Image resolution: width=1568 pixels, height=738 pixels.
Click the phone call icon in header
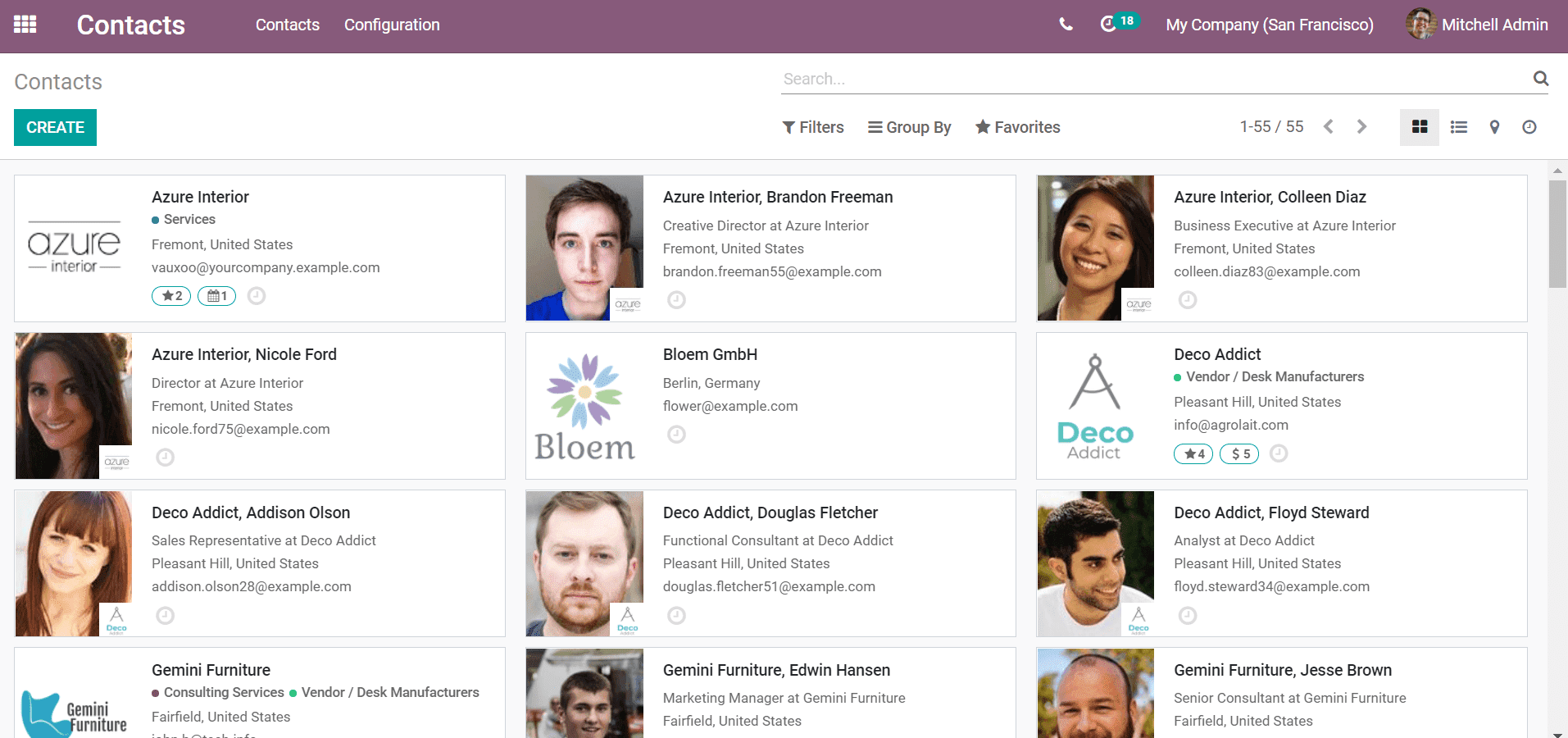1066,25
